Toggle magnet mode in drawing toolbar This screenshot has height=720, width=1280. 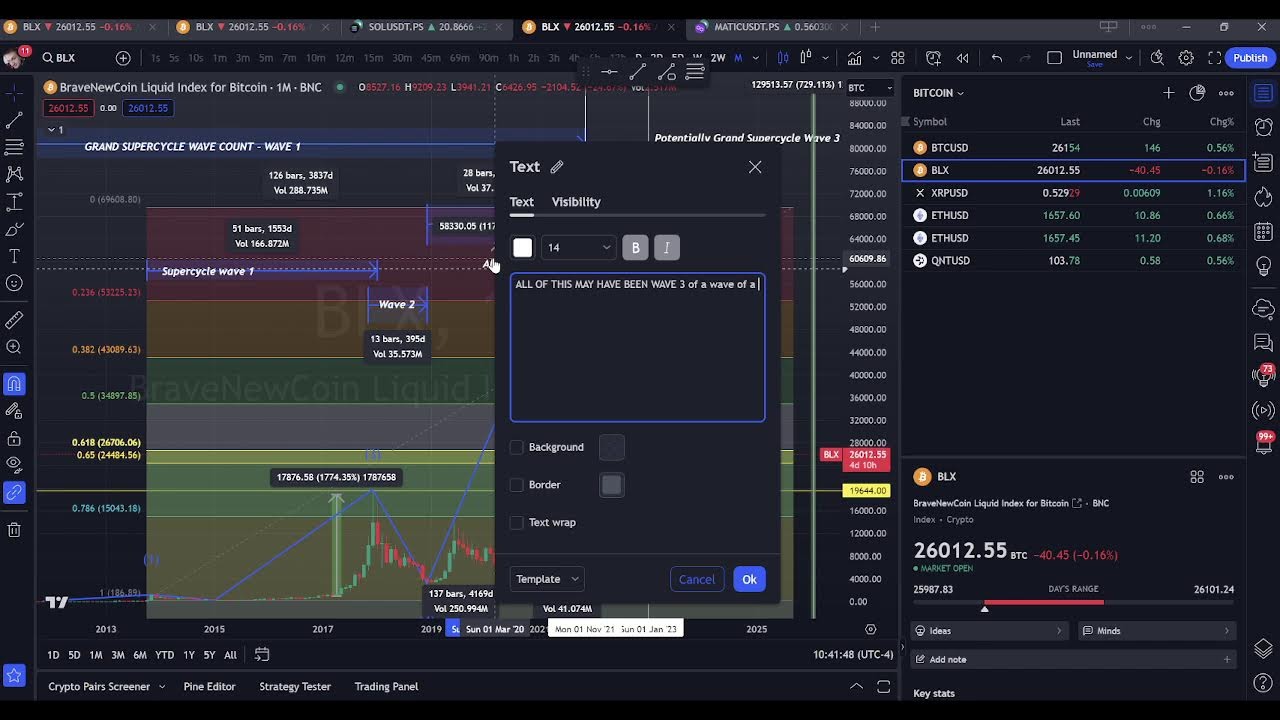(14, 383)
